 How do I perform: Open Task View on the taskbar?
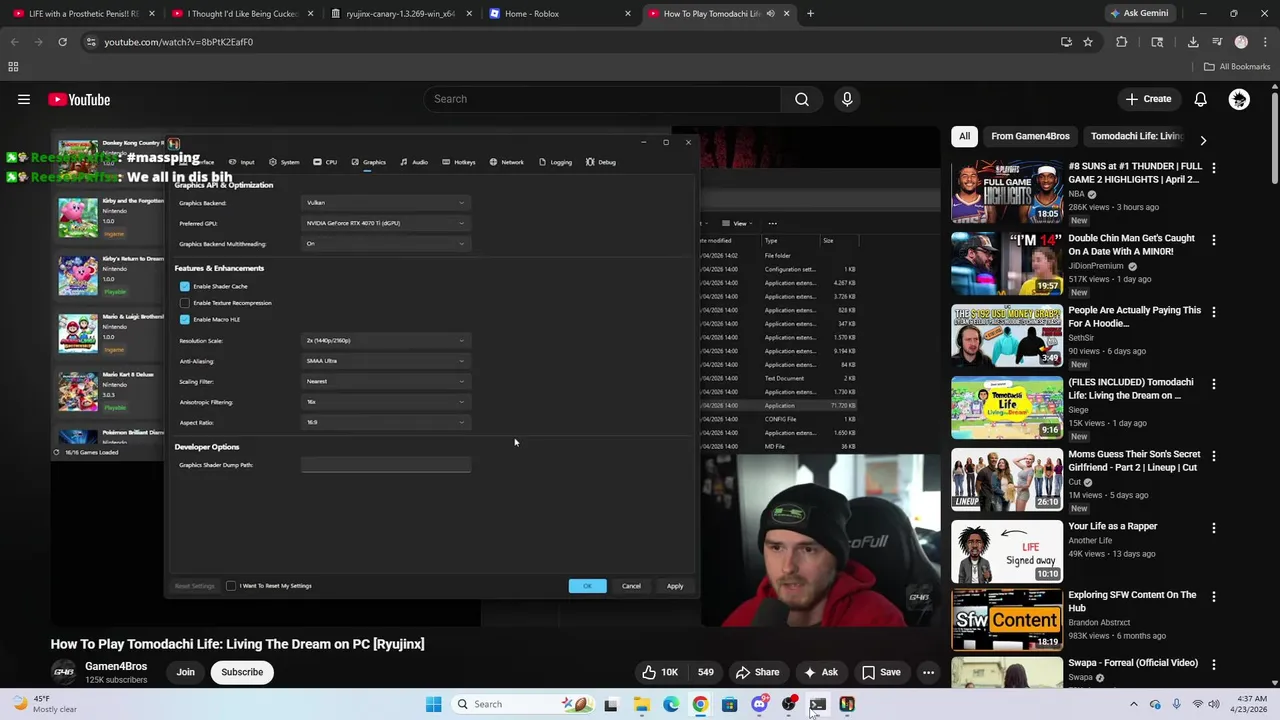[x=611, y=704]
